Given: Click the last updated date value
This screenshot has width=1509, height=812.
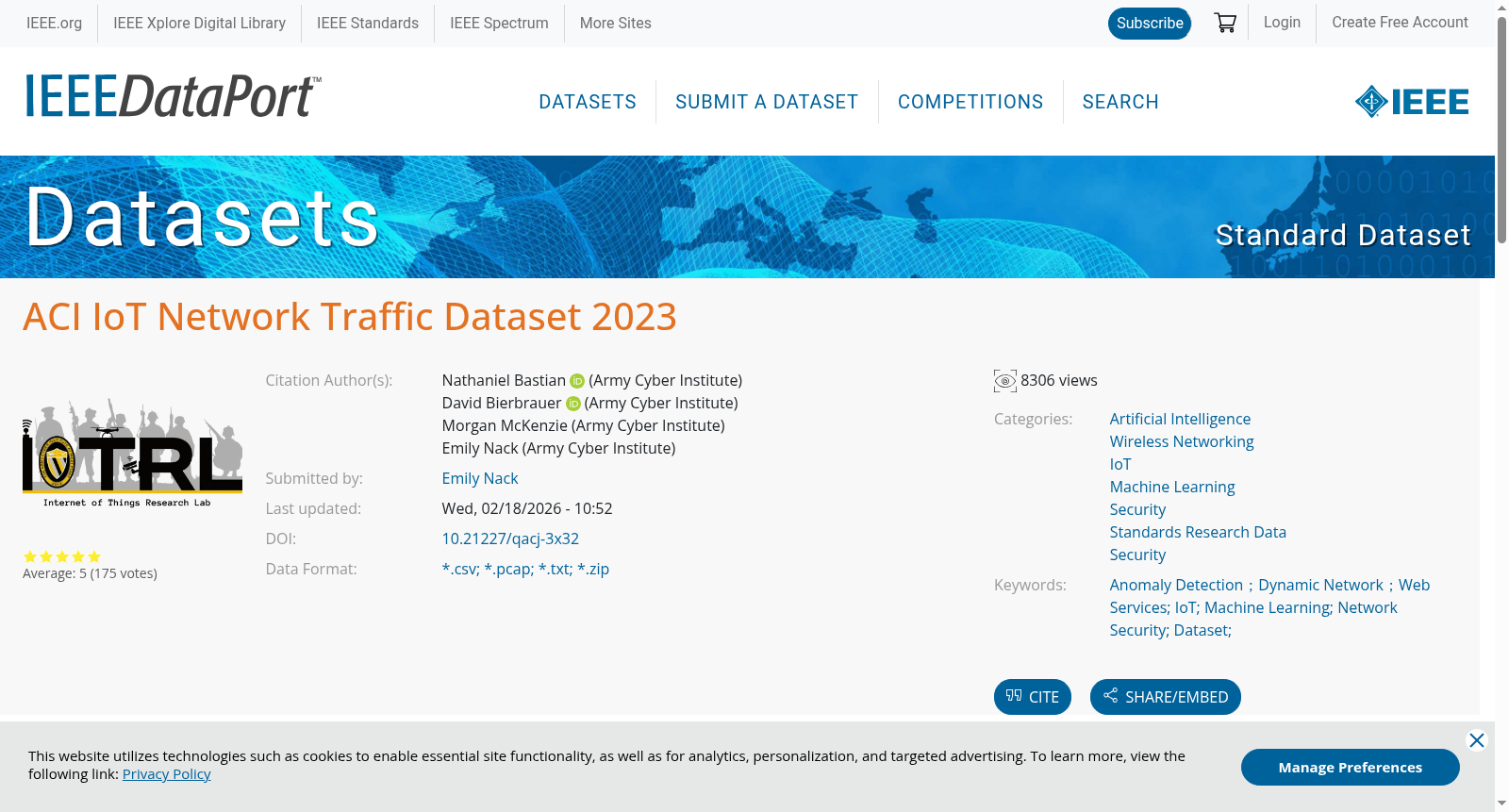Looking at the screenshot, I should click(527, 509).
